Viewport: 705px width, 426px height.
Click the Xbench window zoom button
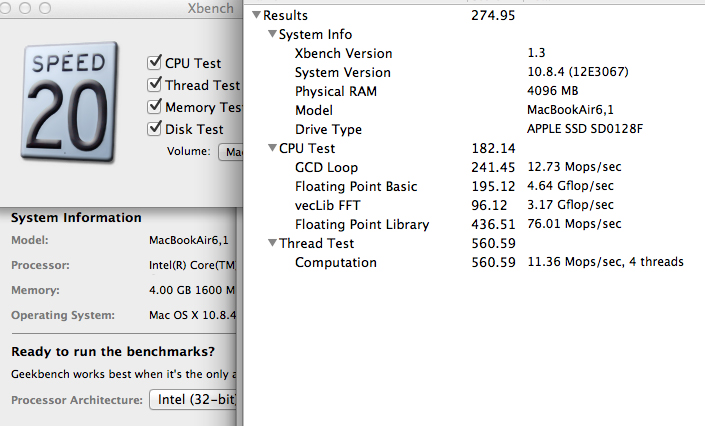point(45,8)
